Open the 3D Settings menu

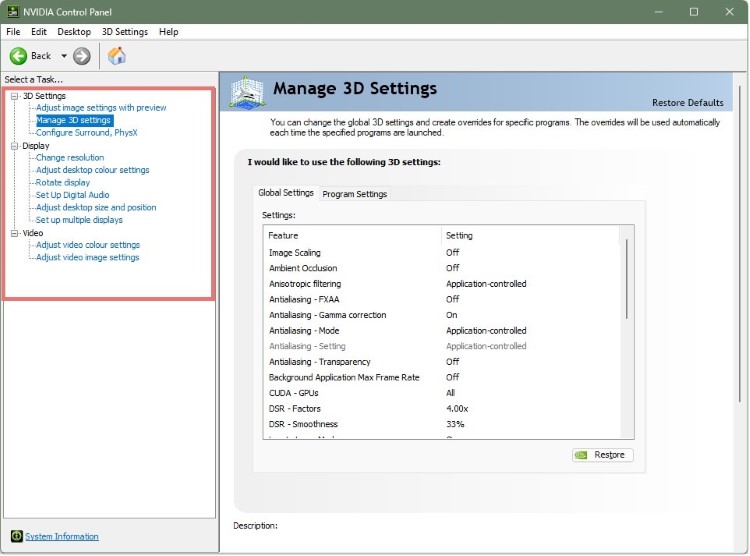[x=125, y=32]
